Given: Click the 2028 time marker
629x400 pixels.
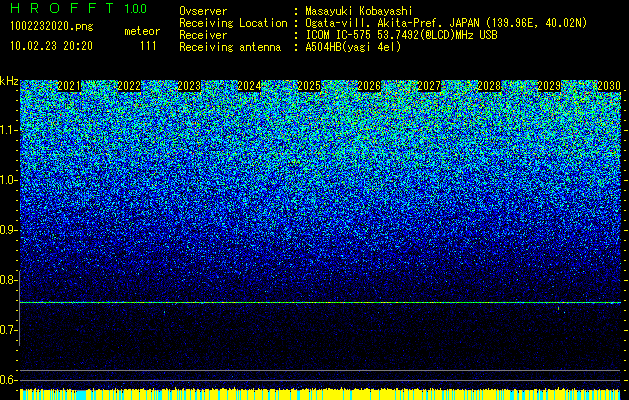Looking at the screenshot, I should (489, 86).
